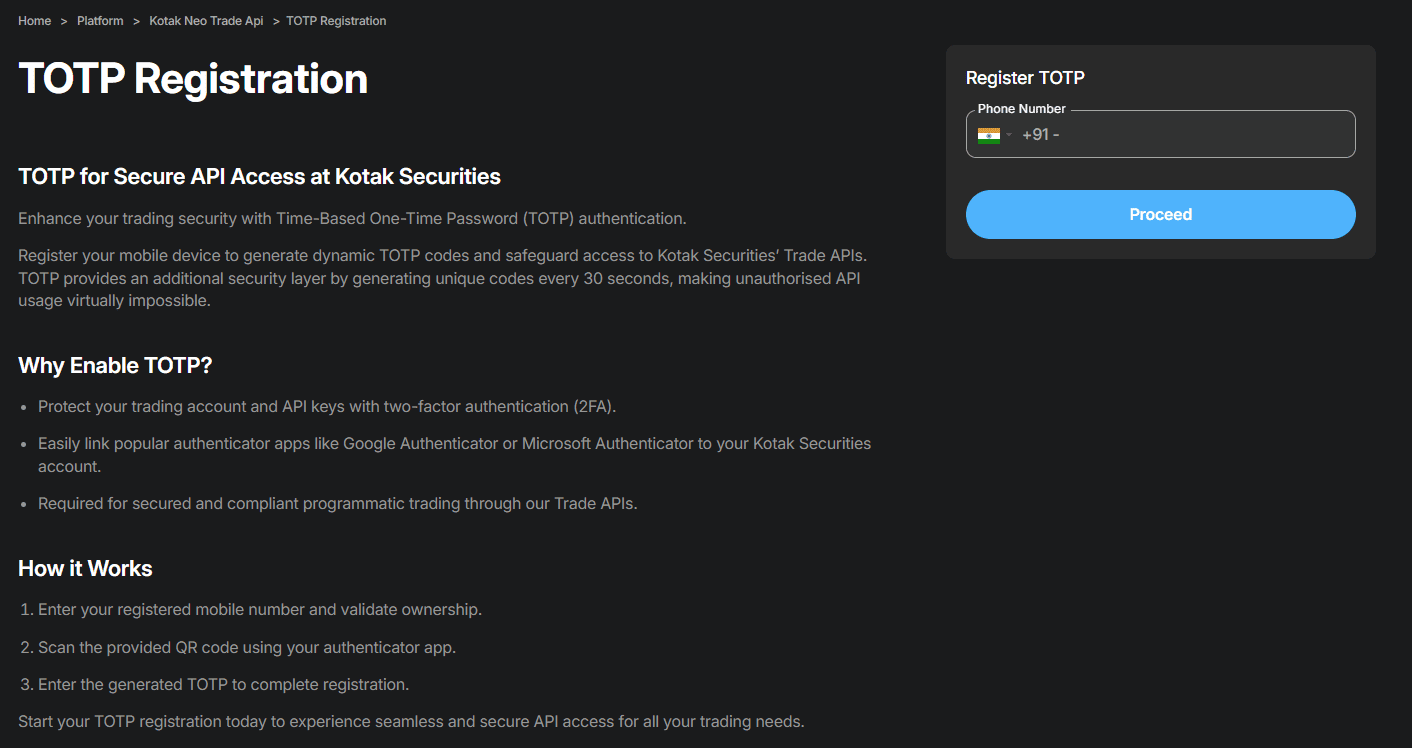1412x748 pixels.
Task: Click the TOTP for Secure API Access heading
Action: point(259,177)
